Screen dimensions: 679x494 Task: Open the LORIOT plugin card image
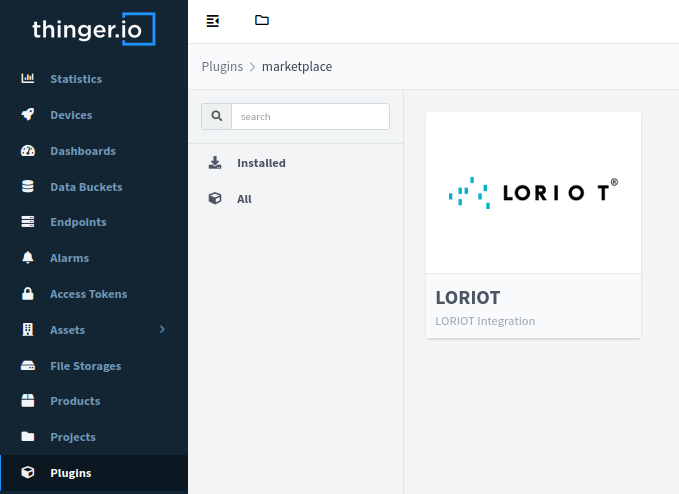coord(533,192)
